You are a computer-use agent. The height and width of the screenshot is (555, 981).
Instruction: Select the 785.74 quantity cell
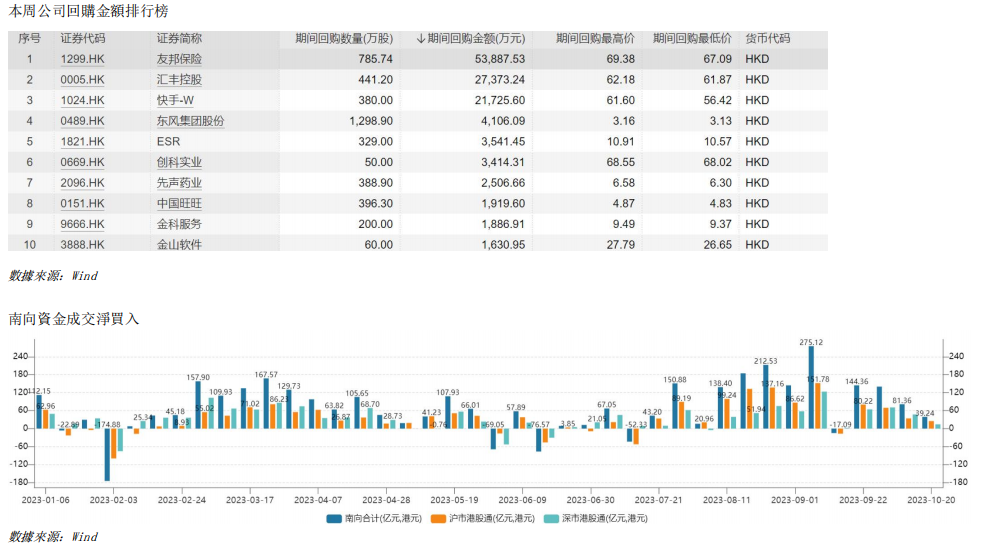click(x=375, y=59)
